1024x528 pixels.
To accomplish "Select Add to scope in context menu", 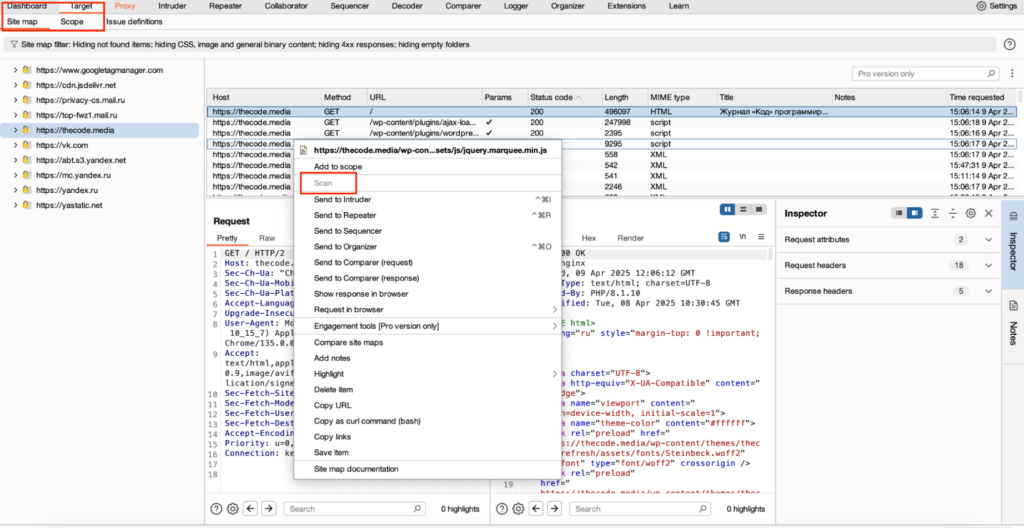I will point(428,167).
